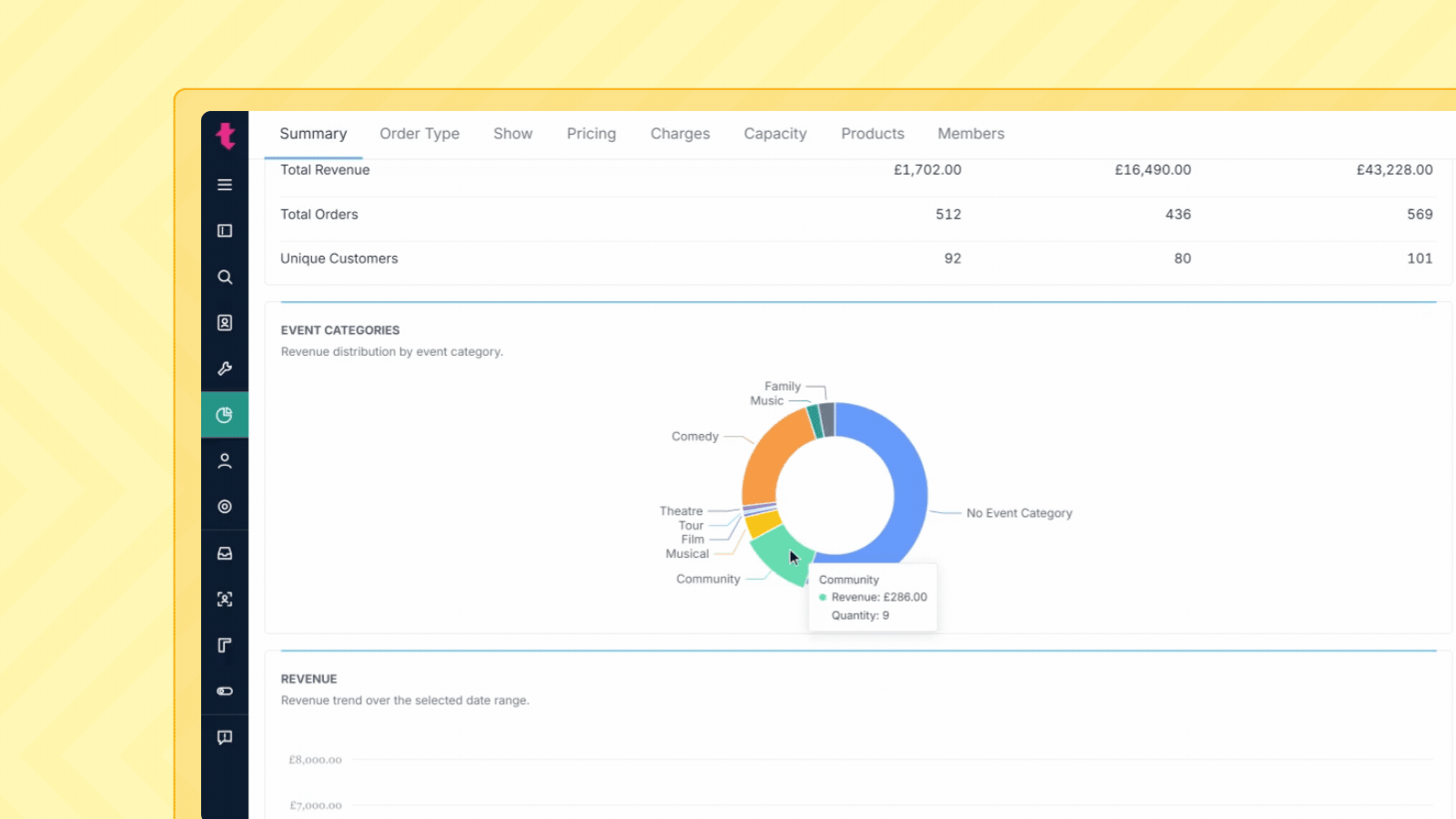Switch to the Capacity tab
Viewport: 1456px width, 819px height.
(x=775, y=134)
